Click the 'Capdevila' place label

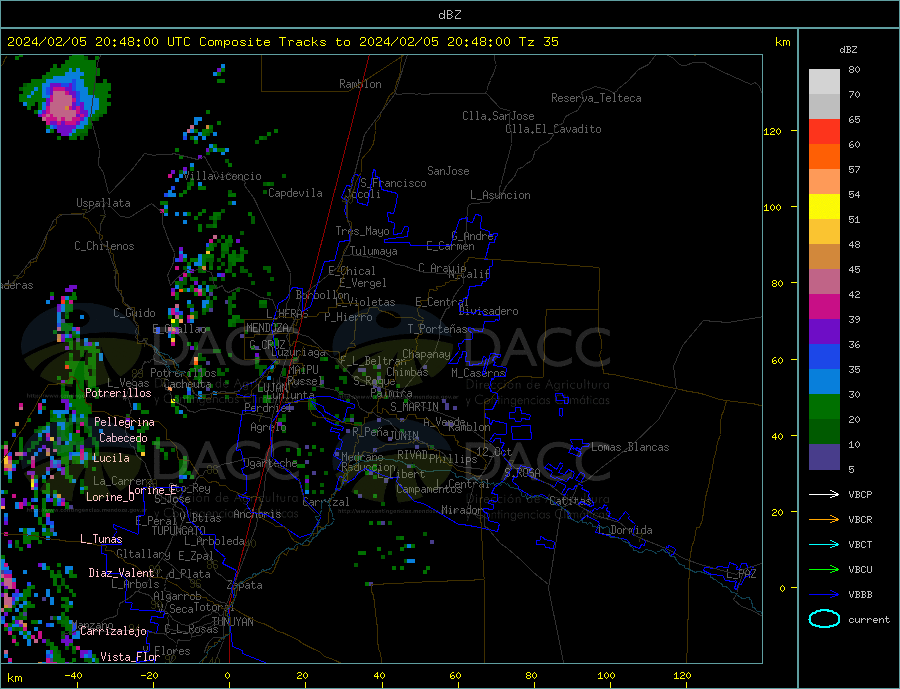click(295, 193)
